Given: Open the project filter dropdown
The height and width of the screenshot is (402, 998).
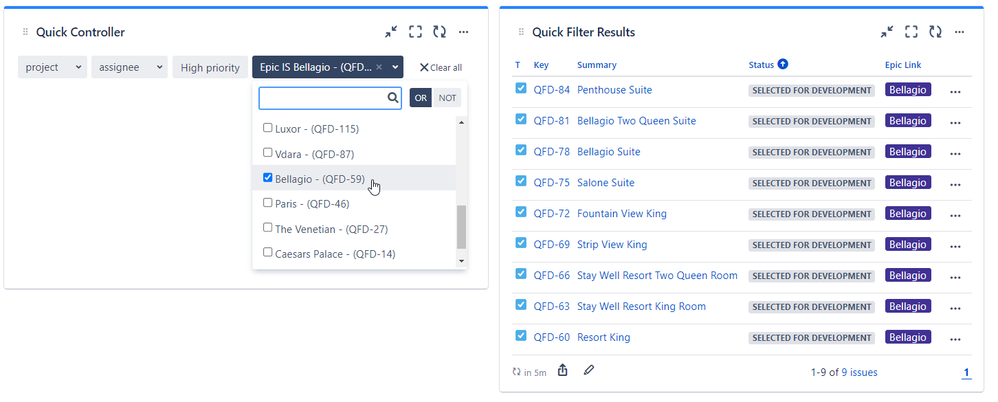Looking at the screenshot, I should tap(52, 67).
